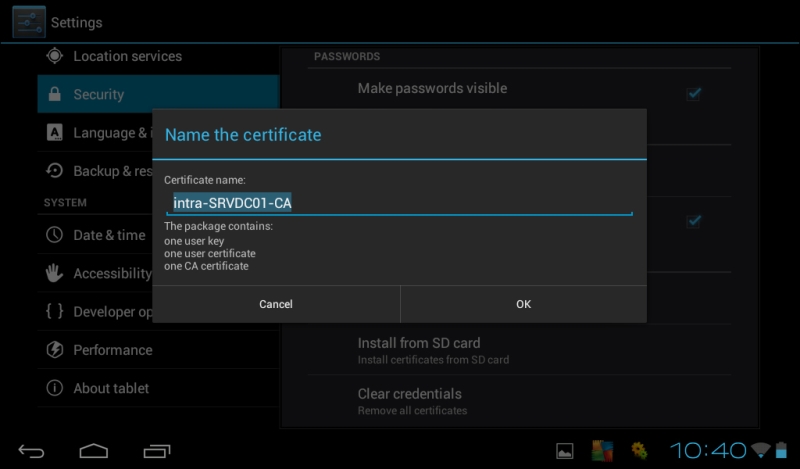Select Install from SD card option

(x=519, y=350)
